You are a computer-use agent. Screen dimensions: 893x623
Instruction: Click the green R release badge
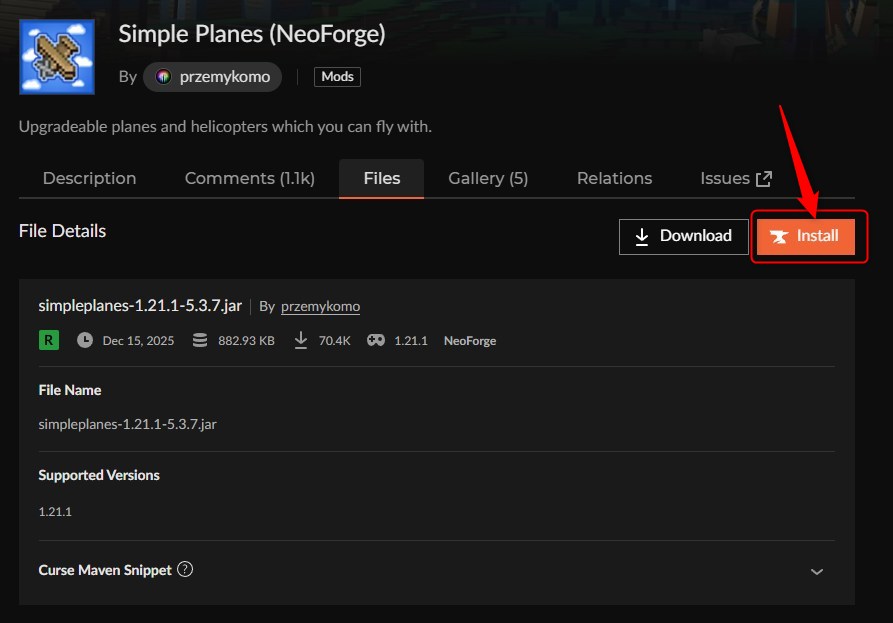pyautogui.click(x=48, y=340)
